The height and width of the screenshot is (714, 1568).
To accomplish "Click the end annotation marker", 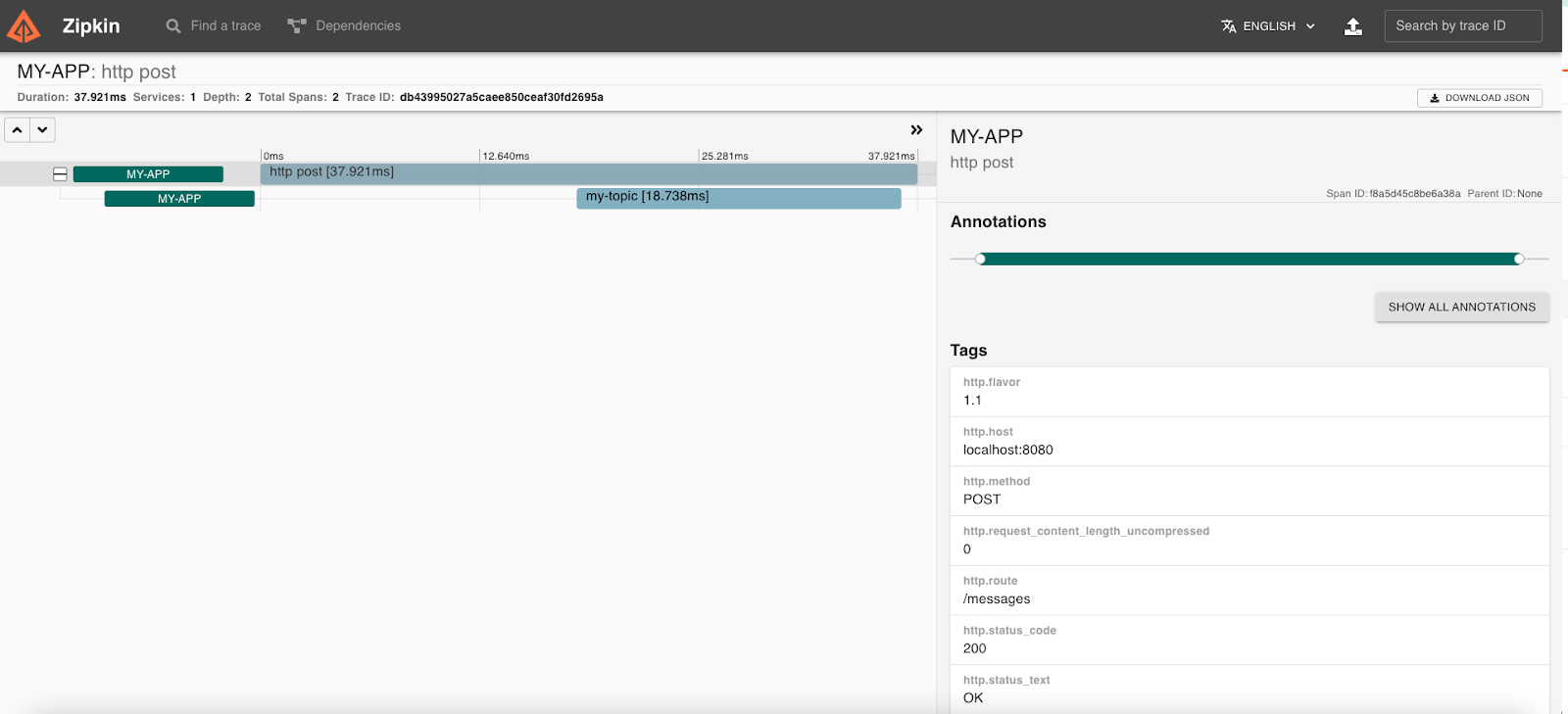I will [x=1519, y=259].
